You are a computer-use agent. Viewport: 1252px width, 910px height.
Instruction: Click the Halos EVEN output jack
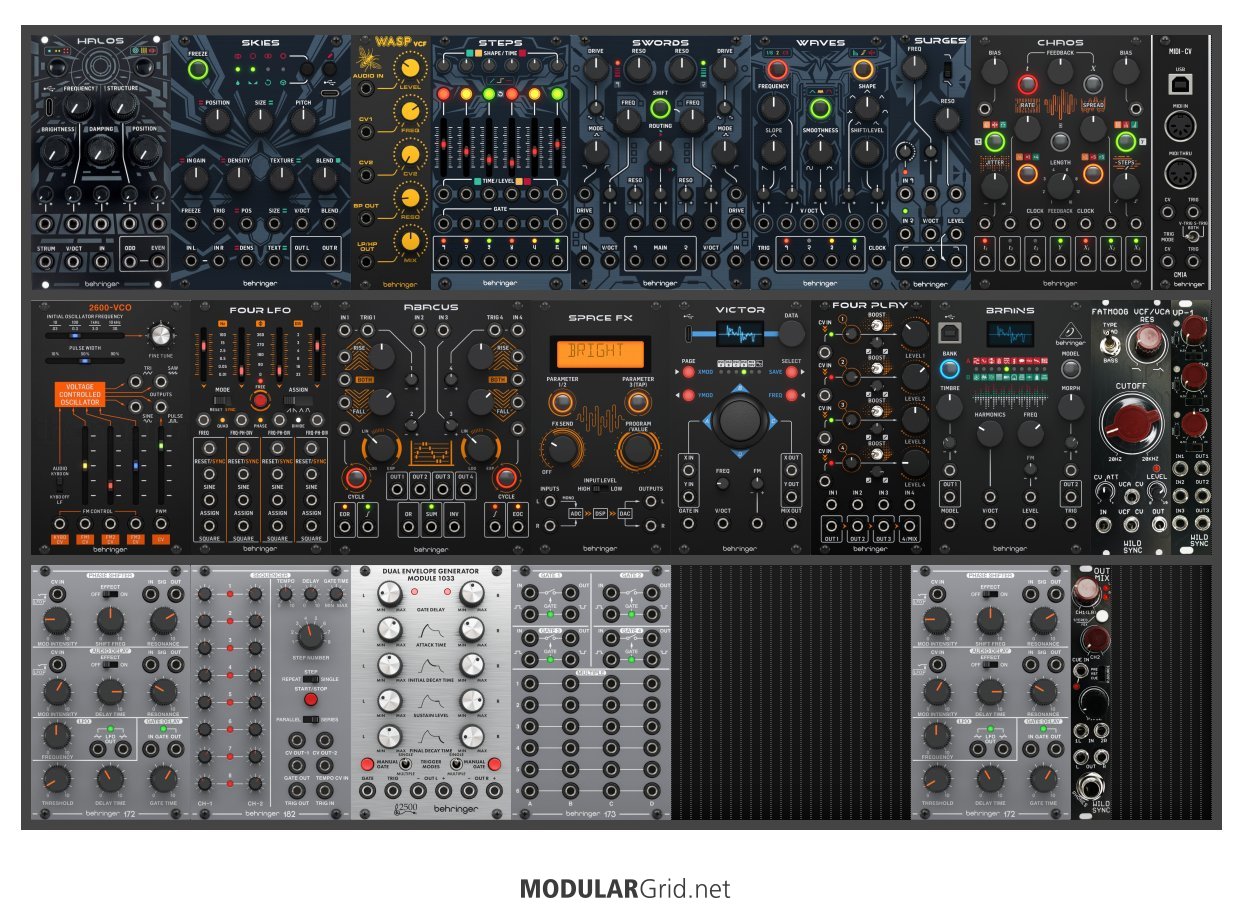[156, 260]
